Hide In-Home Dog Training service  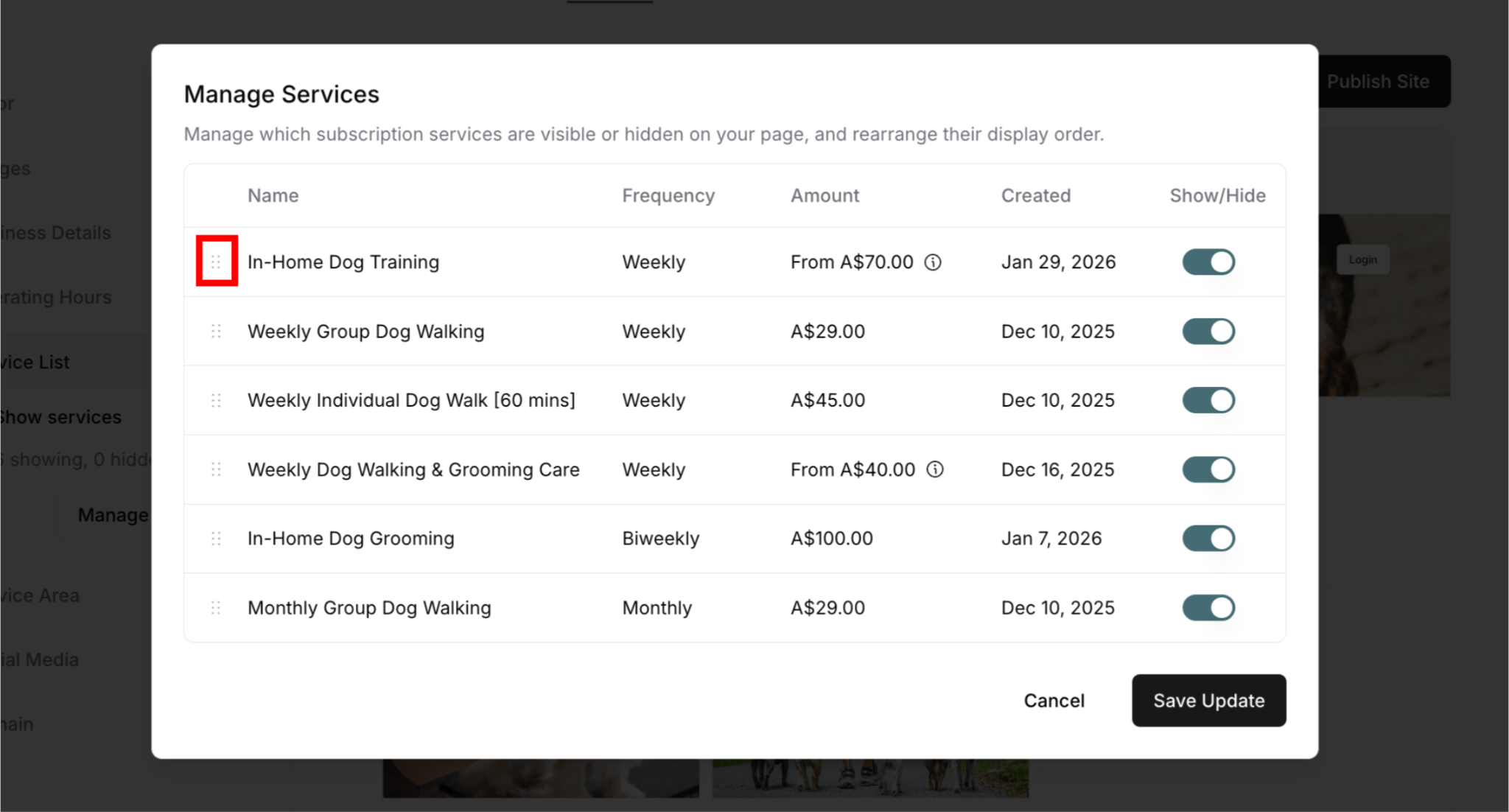pyautogui.click(x=1208, y=262)
